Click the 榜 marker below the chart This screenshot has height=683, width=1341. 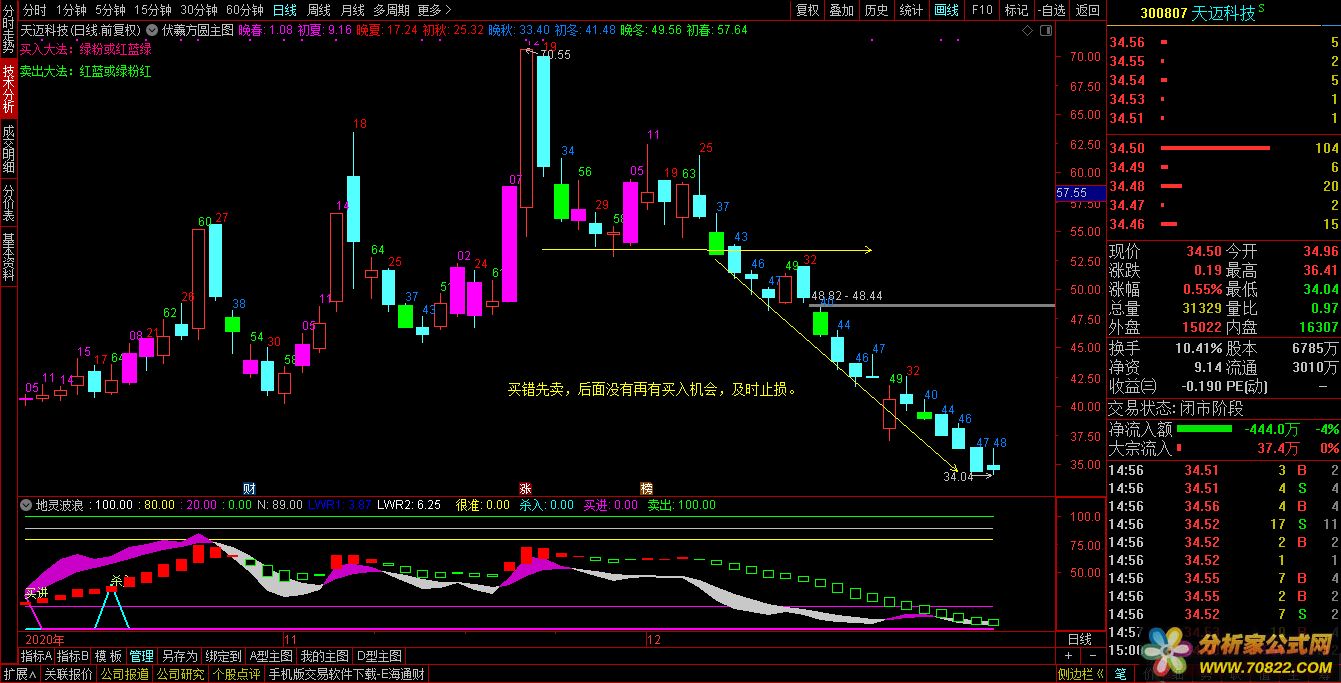click(646, 488)
